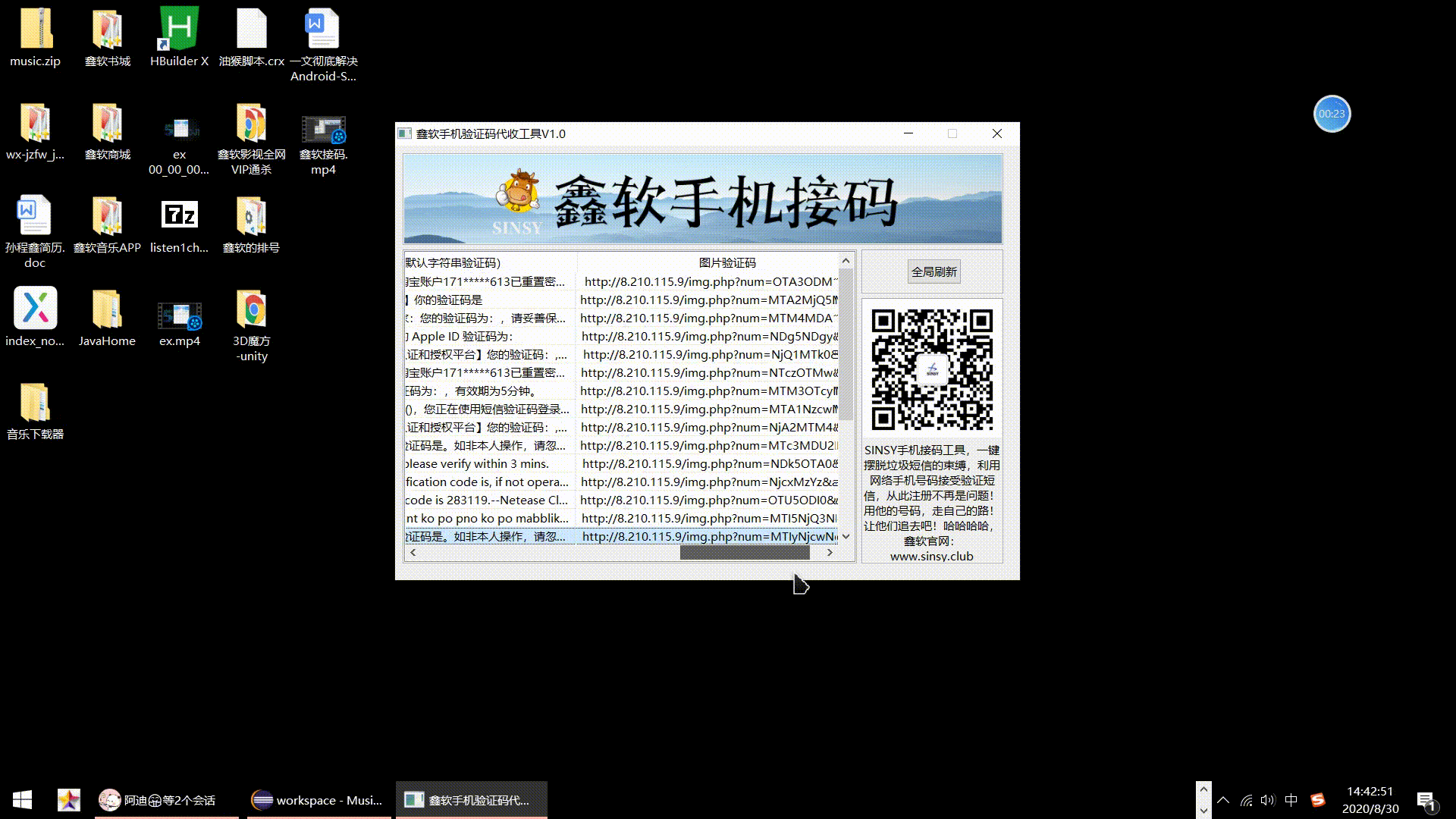Click the SINSY QR code image
Image resolution: width=1456 pixels, height=819 pixels.
(x=932, y=368)
